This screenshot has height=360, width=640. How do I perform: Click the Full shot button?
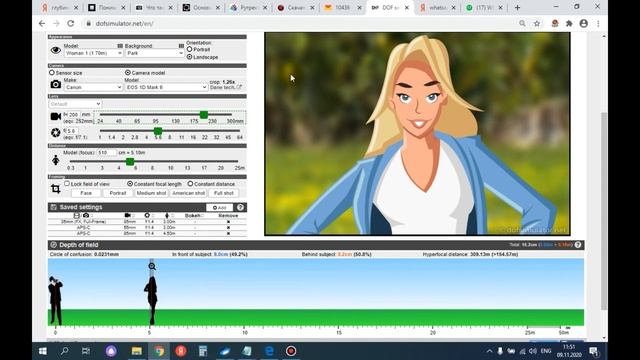[x=224, y=193]
